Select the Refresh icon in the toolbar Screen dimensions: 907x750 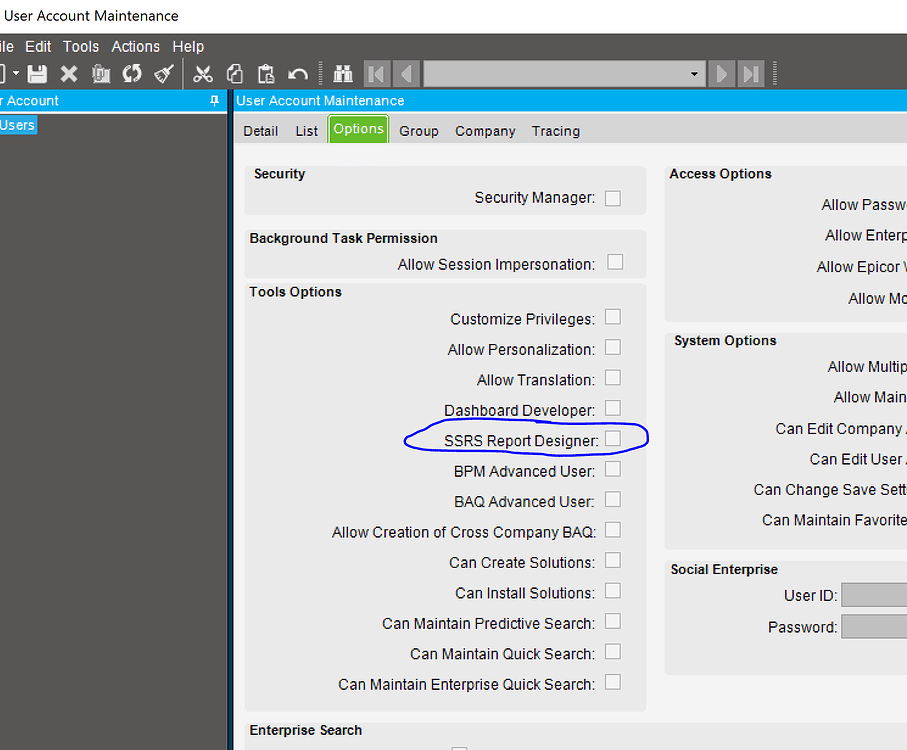[131, 73]
